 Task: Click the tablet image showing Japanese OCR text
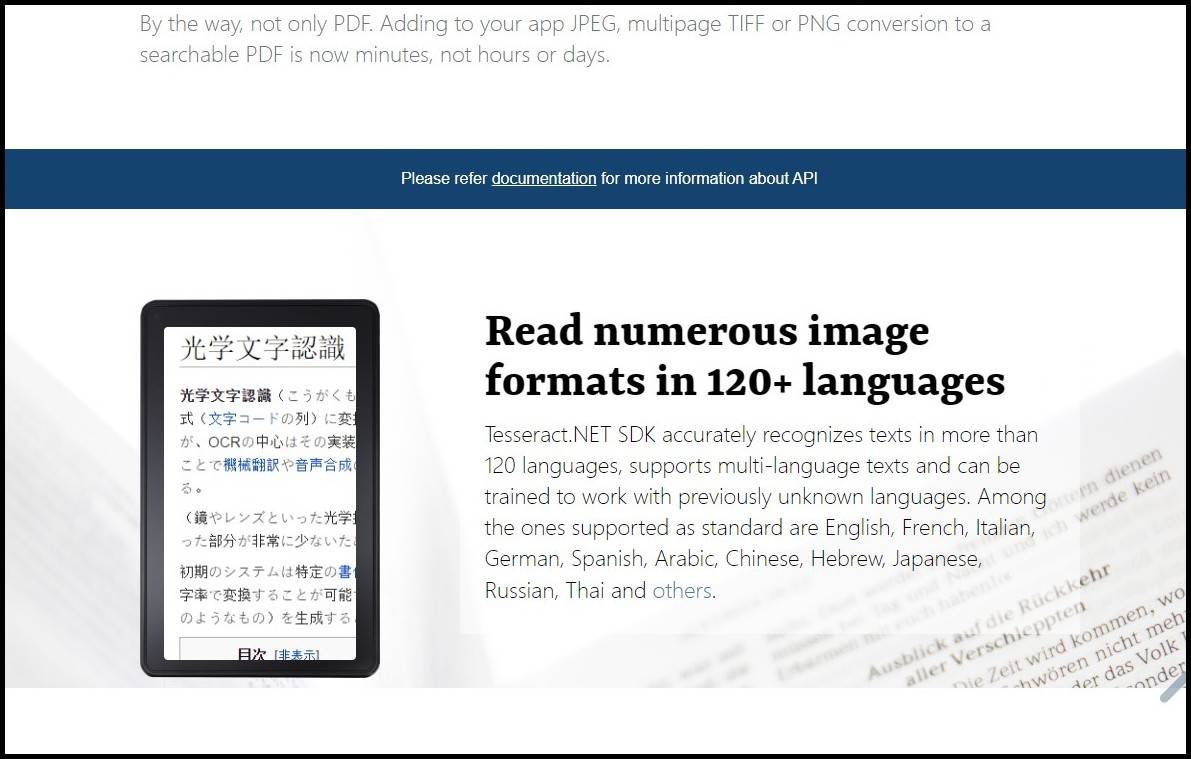(260, 489)
